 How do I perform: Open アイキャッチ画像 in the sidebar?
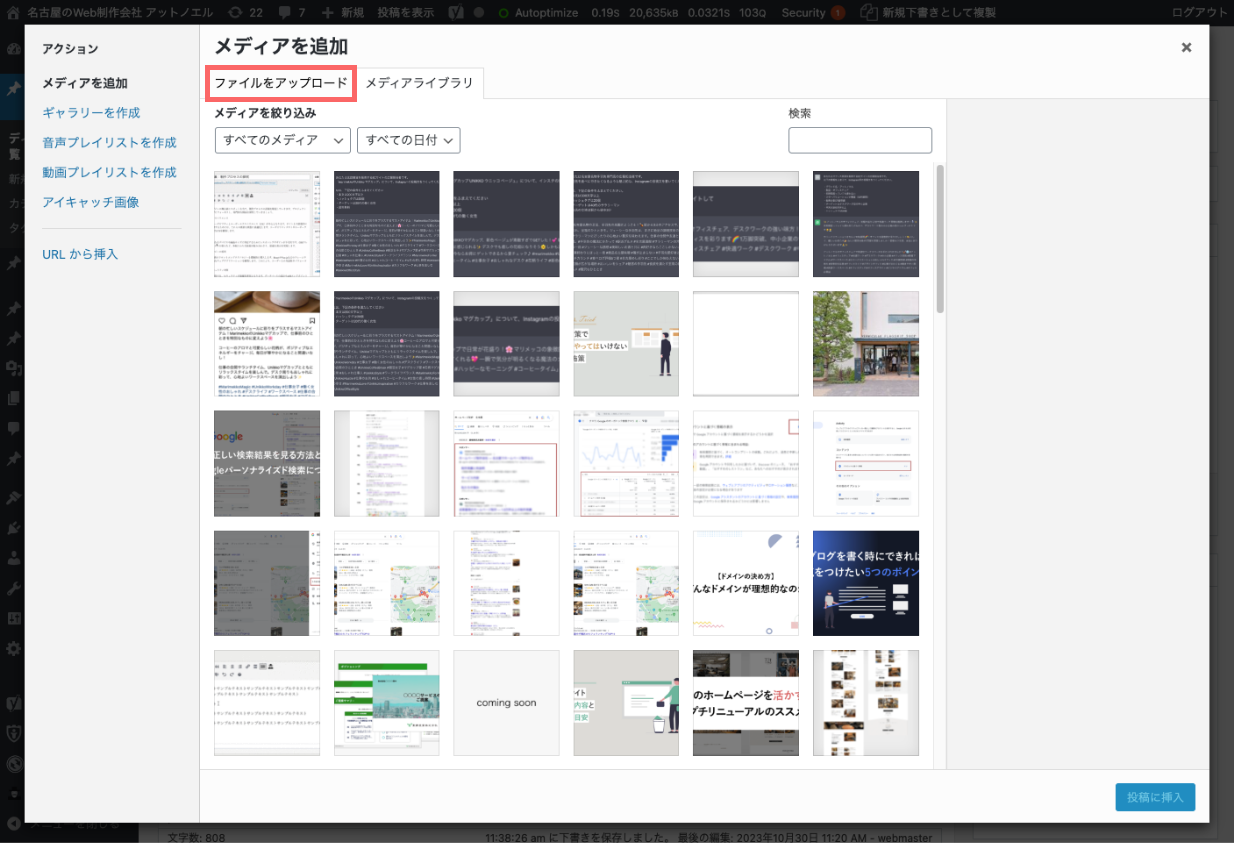(91, 202)
